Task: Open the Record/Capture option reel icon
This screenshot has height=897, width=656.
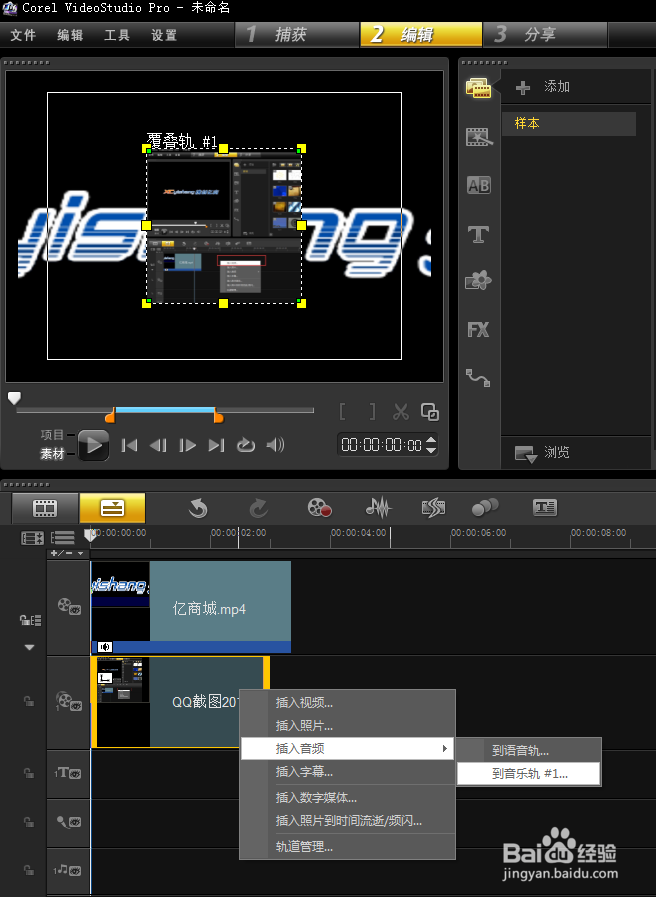Action: (x=320, y=507)
